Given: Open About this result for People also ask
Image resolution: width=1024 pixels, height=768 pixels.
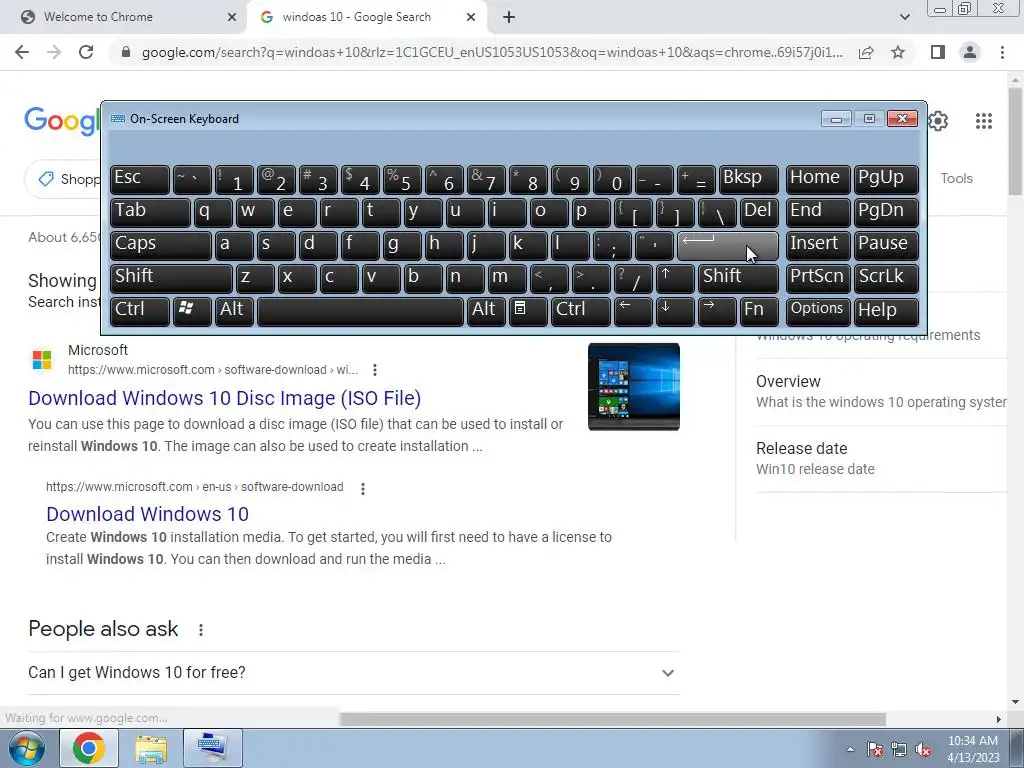Looking at the screenshot, I should click(201, 630).
